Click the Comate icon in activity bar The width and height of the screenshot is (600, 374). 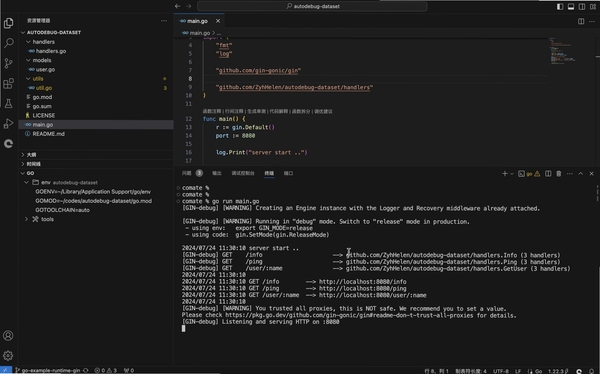8,144
